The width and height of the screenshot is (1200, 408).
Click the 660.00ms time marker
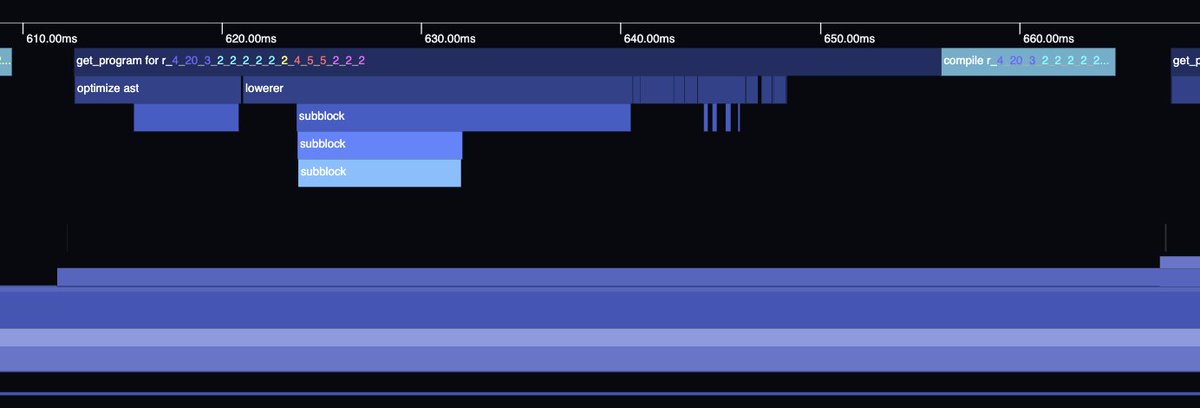click(x=1048, y=39)
